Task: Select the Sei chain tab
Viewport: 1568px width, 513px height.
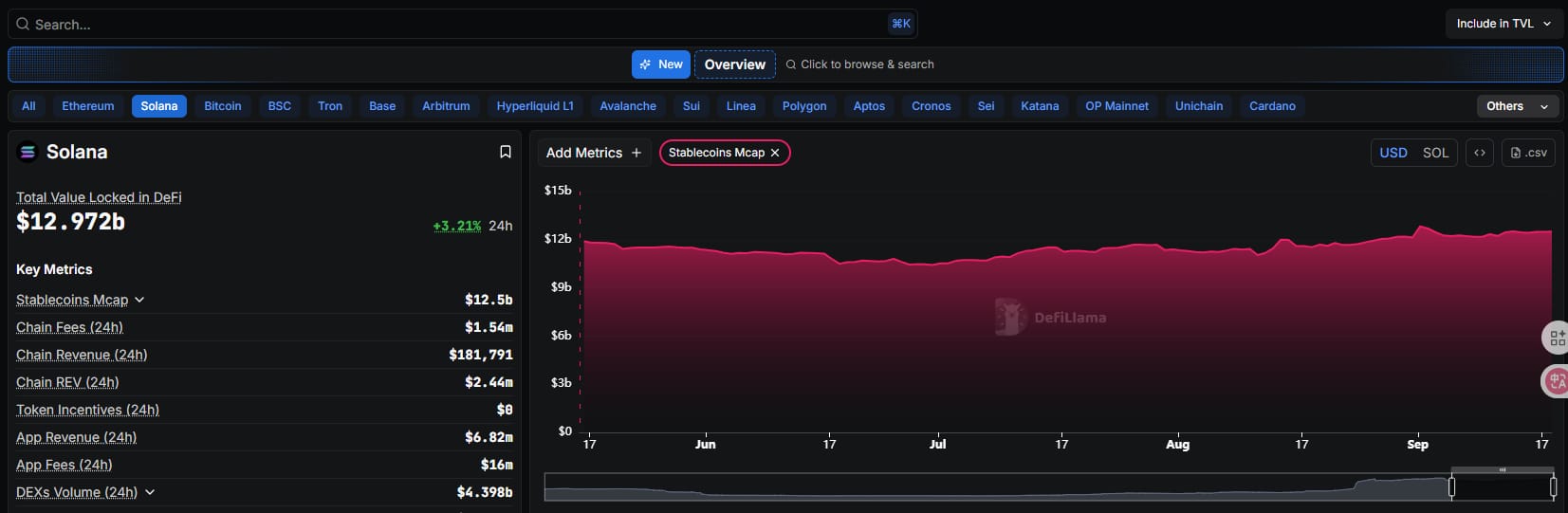Action: pos(987,106)
